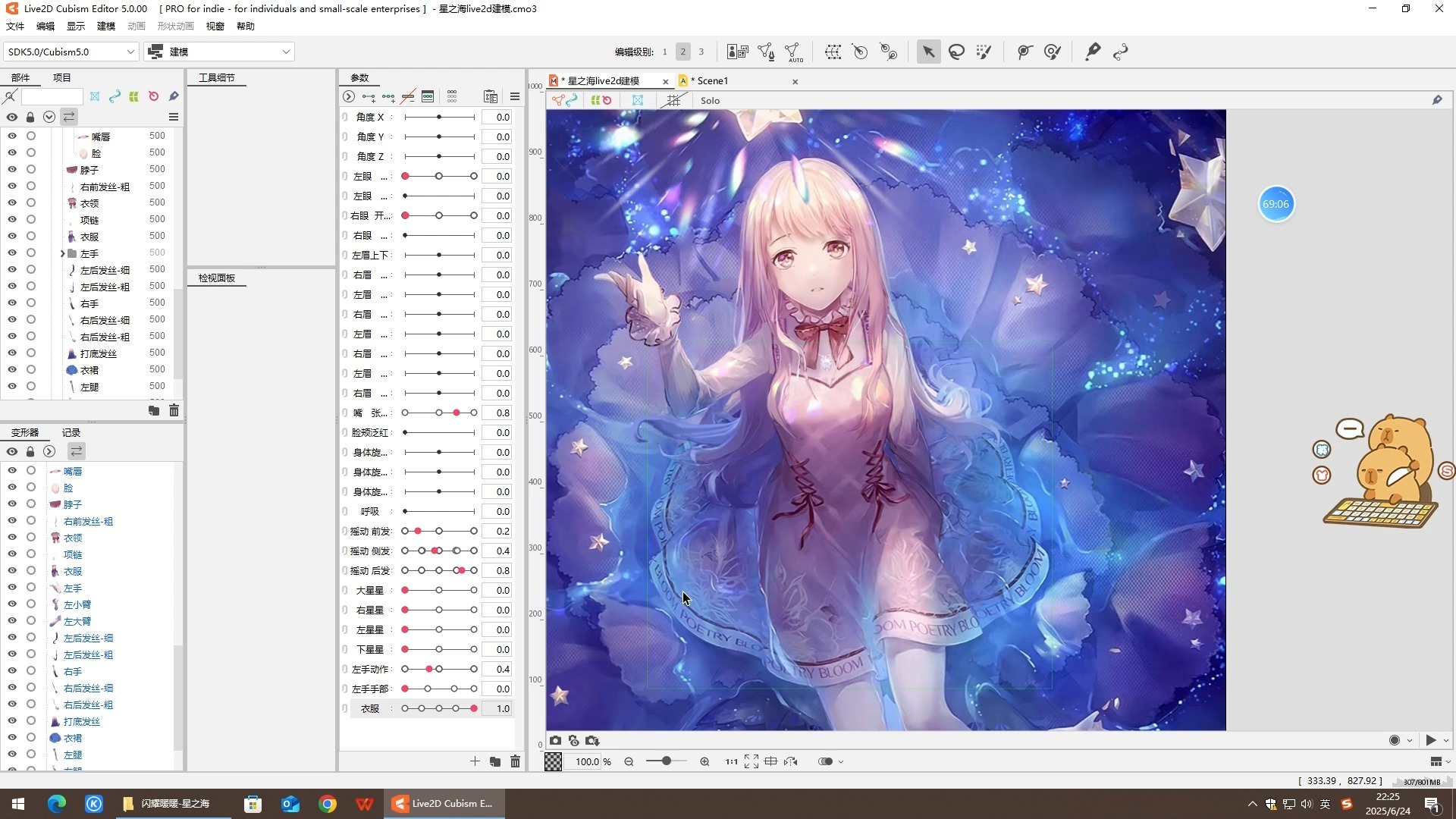Screen dimensions: 1456x819
Task: Open the 建模 workspace dropdown
Action: point(219,52)
